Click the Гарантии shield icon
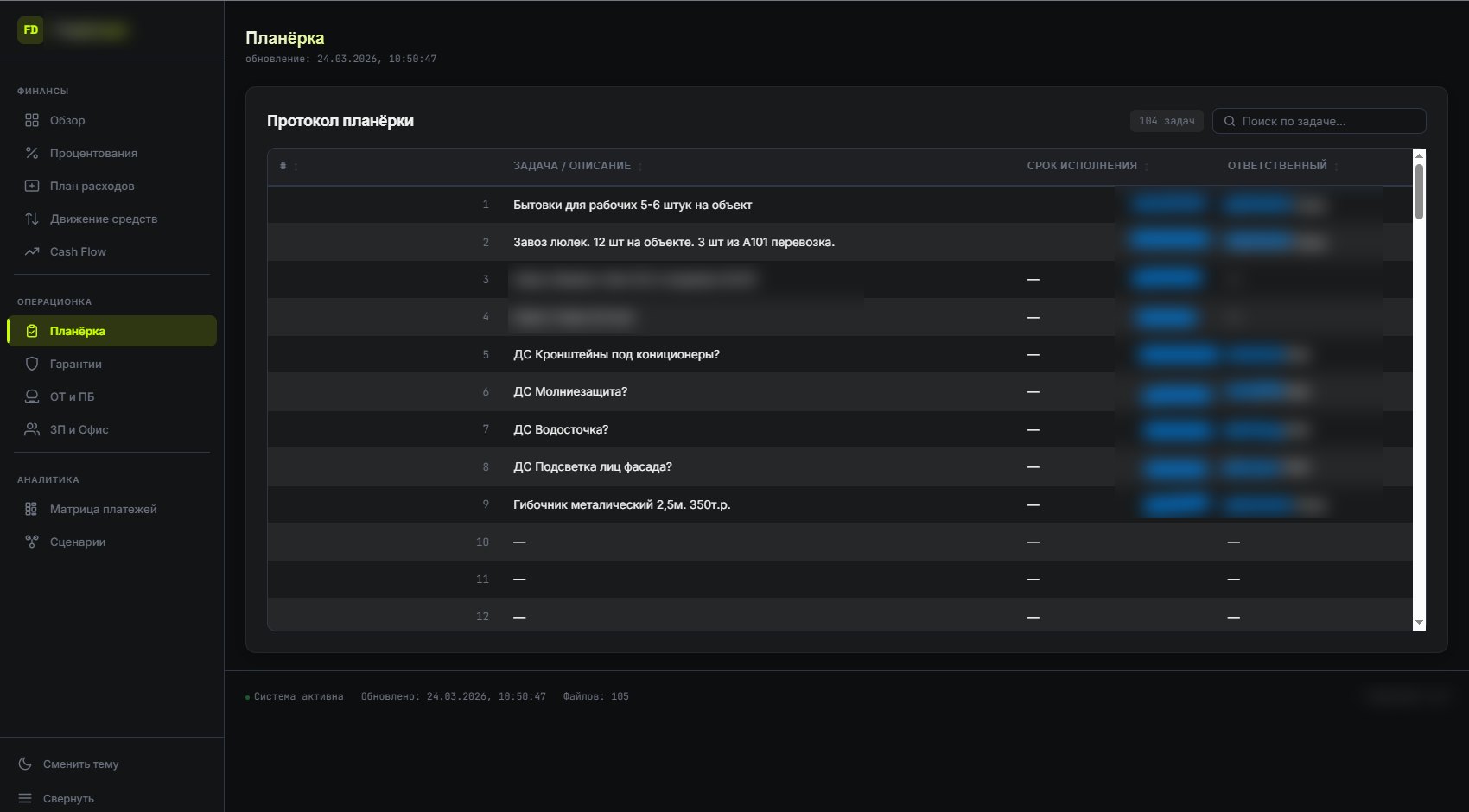1469x812 pixels. click(32, 364)
